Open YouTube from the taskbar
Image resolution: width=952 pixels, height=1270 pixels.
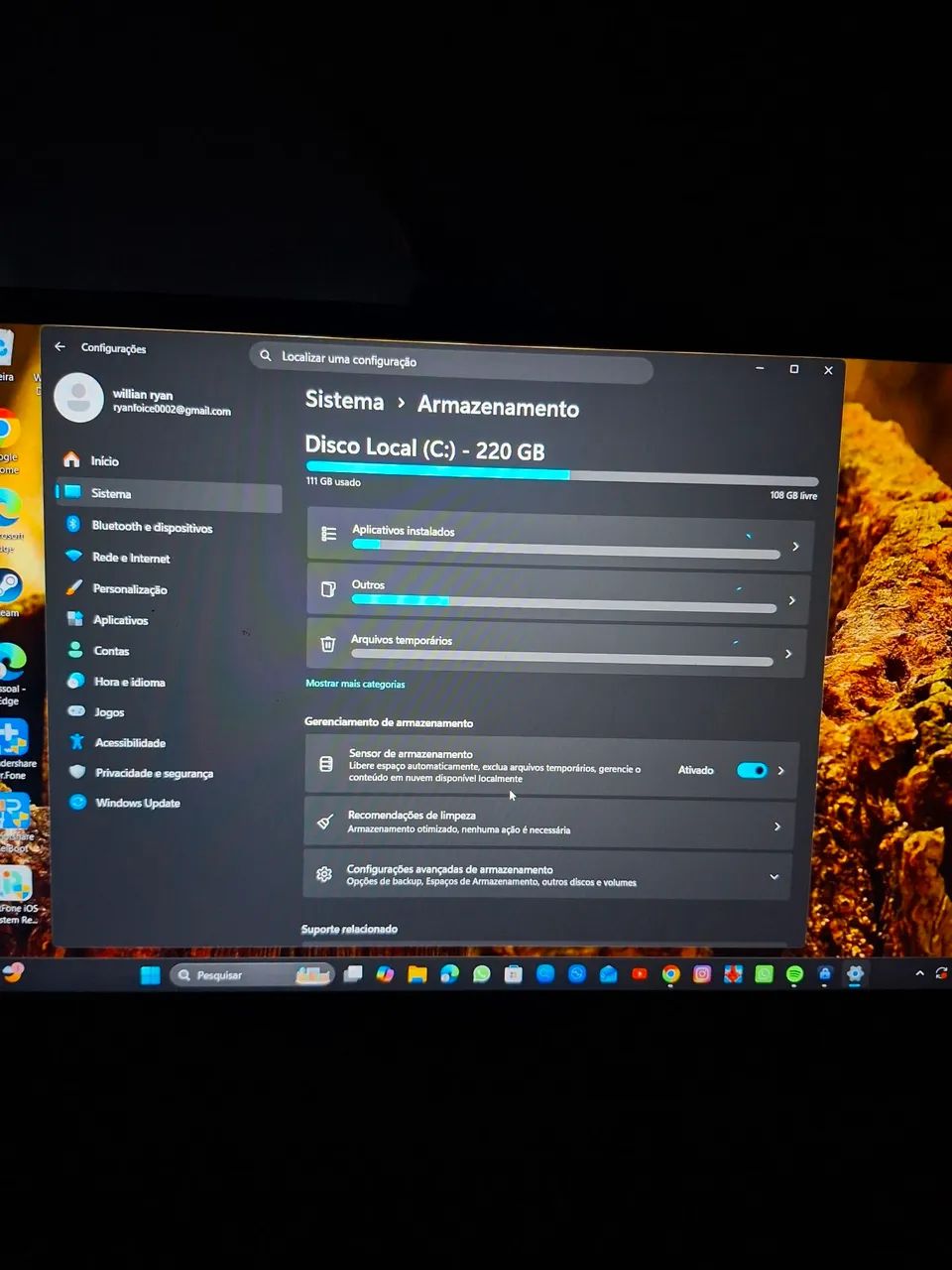(x=640, y=974)
